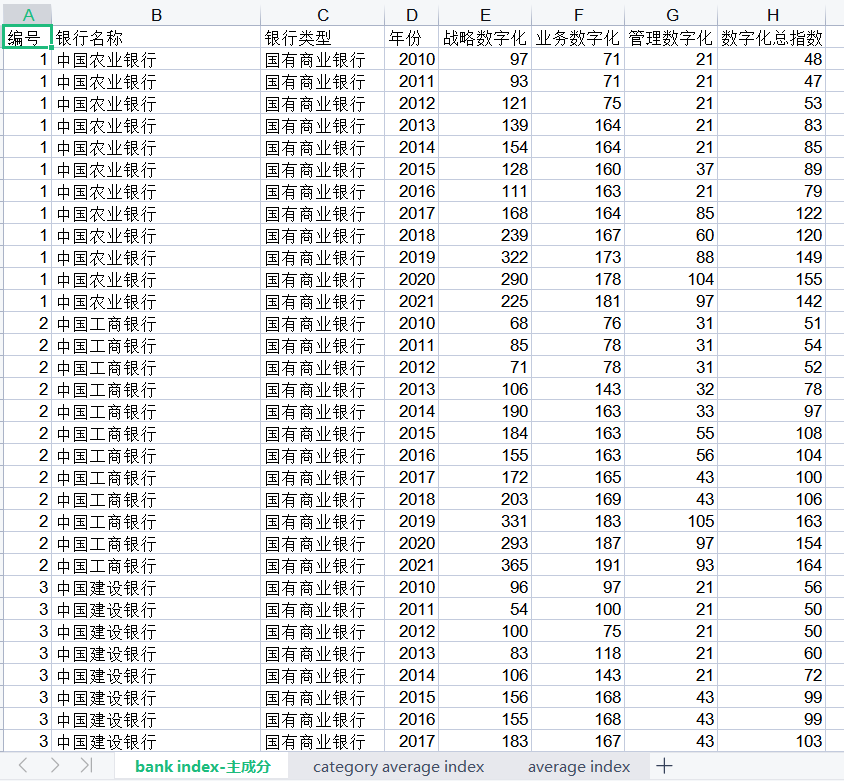
Task: Click 业务数字化 value 191
Action: [x=578, y=566]
